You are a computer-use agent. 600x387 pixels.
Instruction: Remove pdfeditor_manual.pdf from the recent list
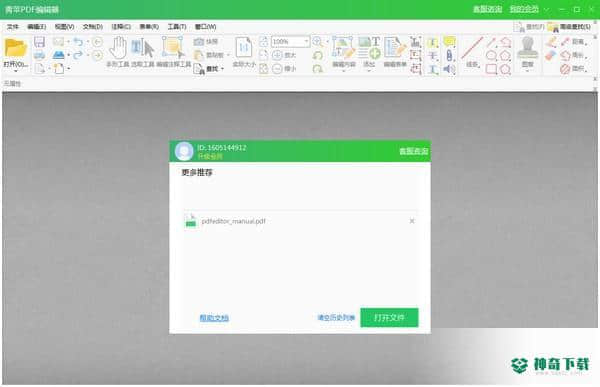(x=412, y=221)
